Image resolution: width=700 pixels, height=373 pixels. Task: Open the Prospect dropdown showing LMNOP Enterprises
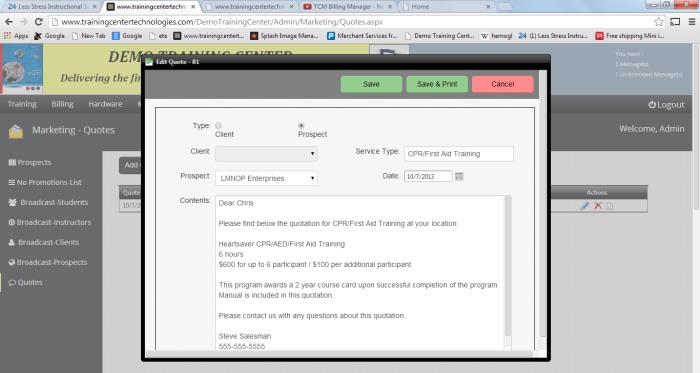point(266,178)
